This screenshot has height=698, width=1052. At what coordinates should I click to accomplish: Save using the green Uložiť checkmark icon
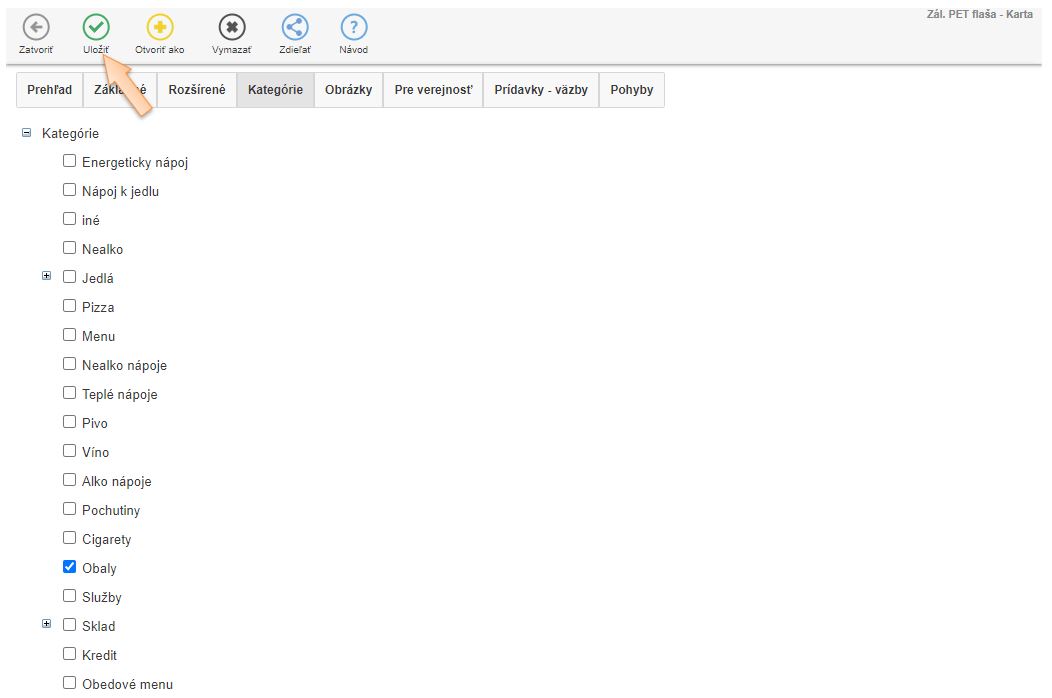tap(96, 28)
